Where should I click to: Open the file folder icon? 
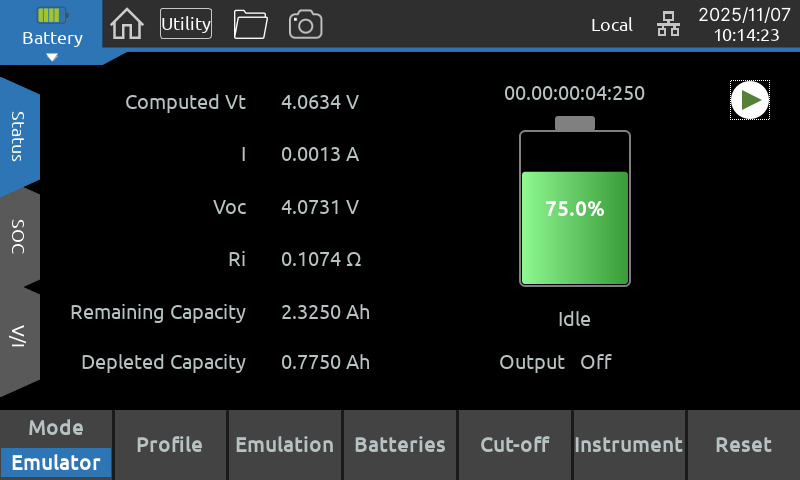tap(250, 24)
